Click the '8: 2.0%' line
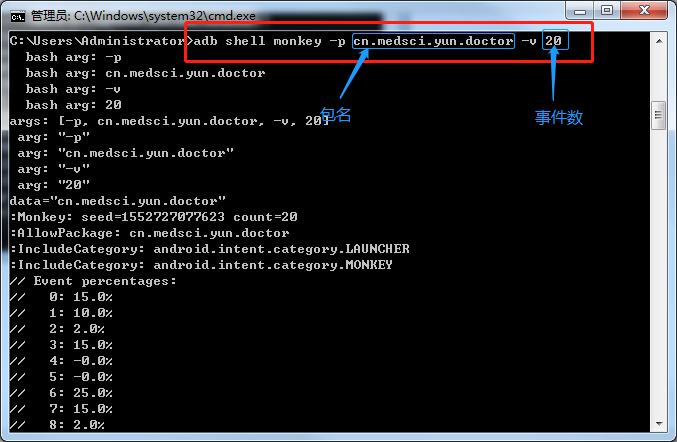The height and width of the screenshot is (442, 677). [57, 424]
